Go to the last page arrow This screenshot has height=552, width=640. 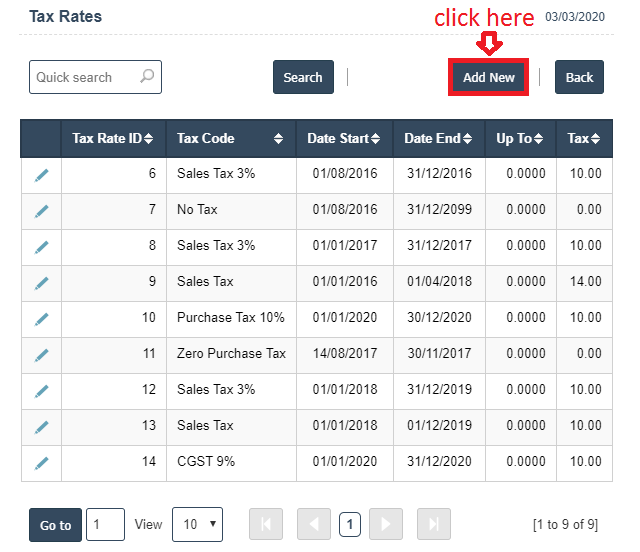pos(433,525)
